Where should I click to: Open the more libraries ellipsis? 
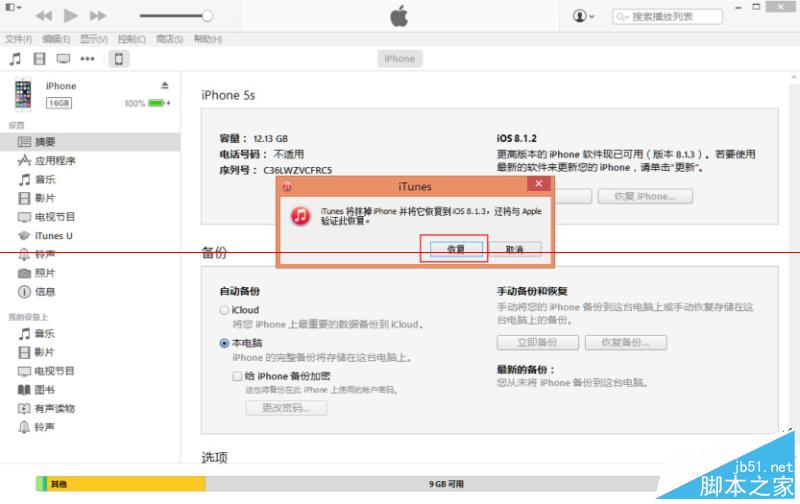pyautogui.click(x=87, y=59)
